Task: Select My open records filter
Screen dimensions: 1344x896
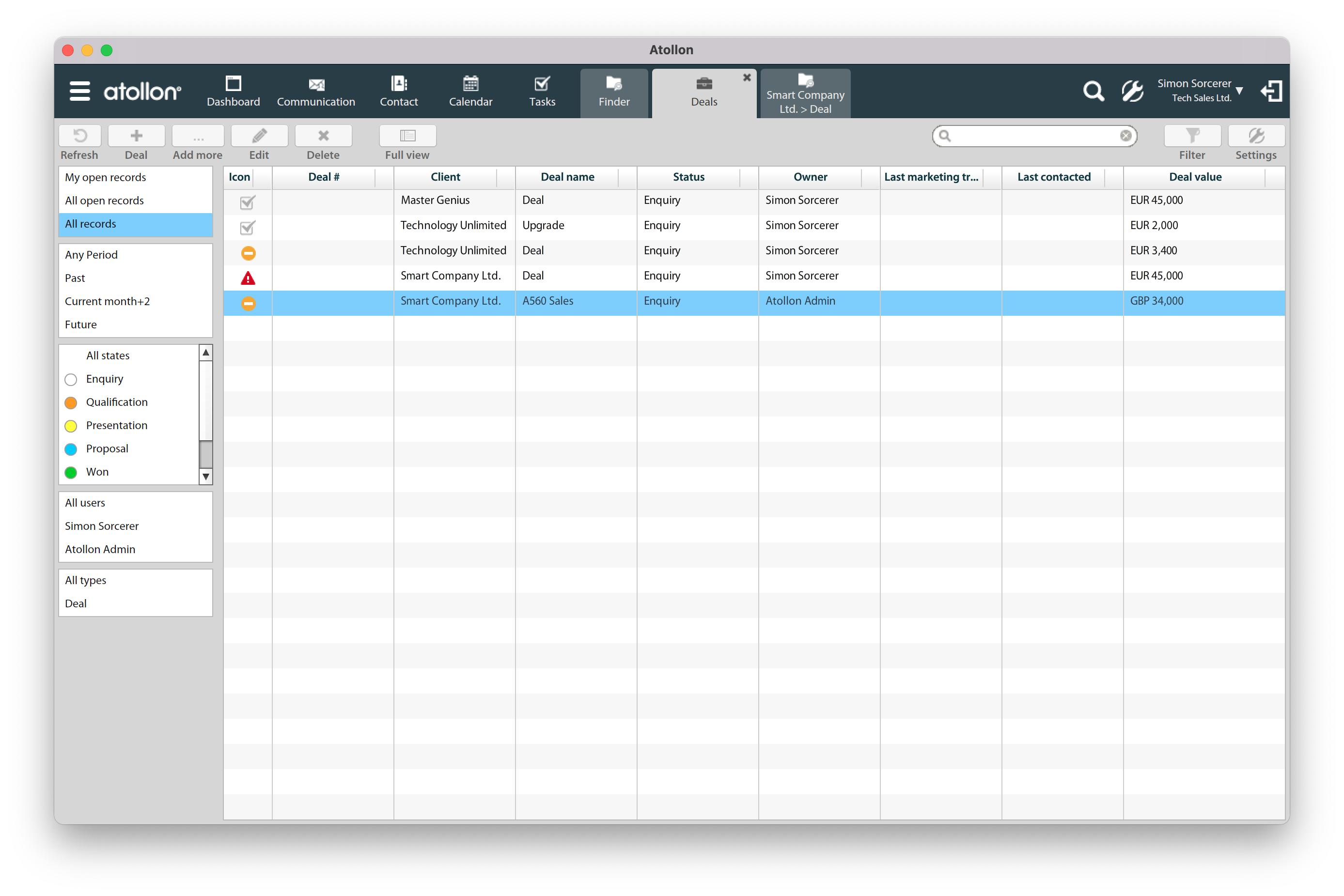Action: 106,177
